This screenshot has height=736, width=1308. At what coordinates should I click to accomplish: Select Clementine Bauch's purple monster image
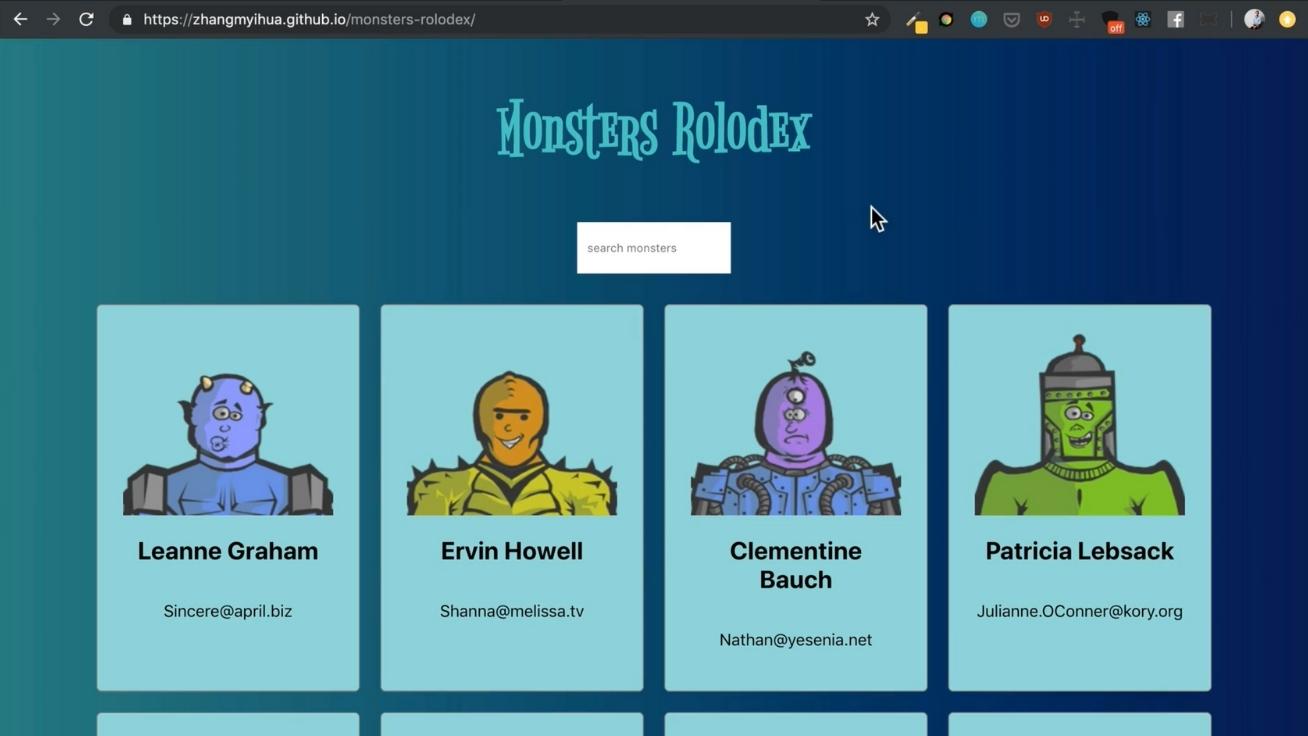[796, 433]
